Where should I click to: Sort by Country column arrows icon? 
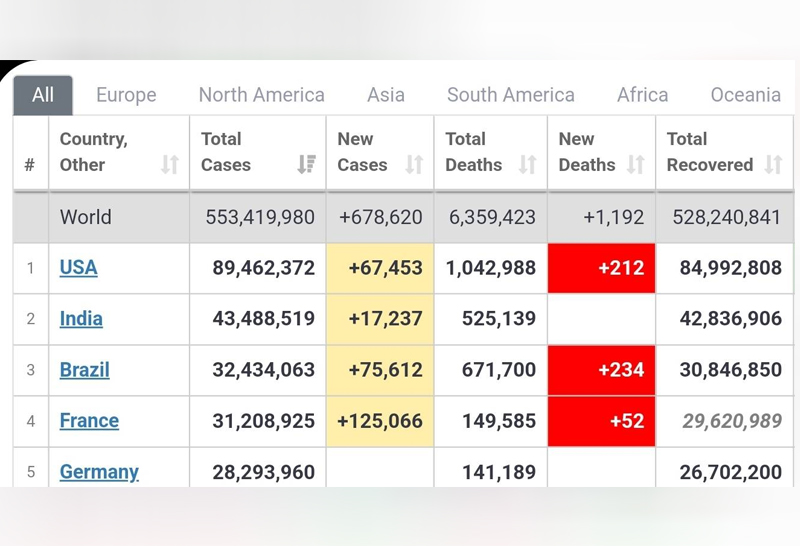coord(170,165)
